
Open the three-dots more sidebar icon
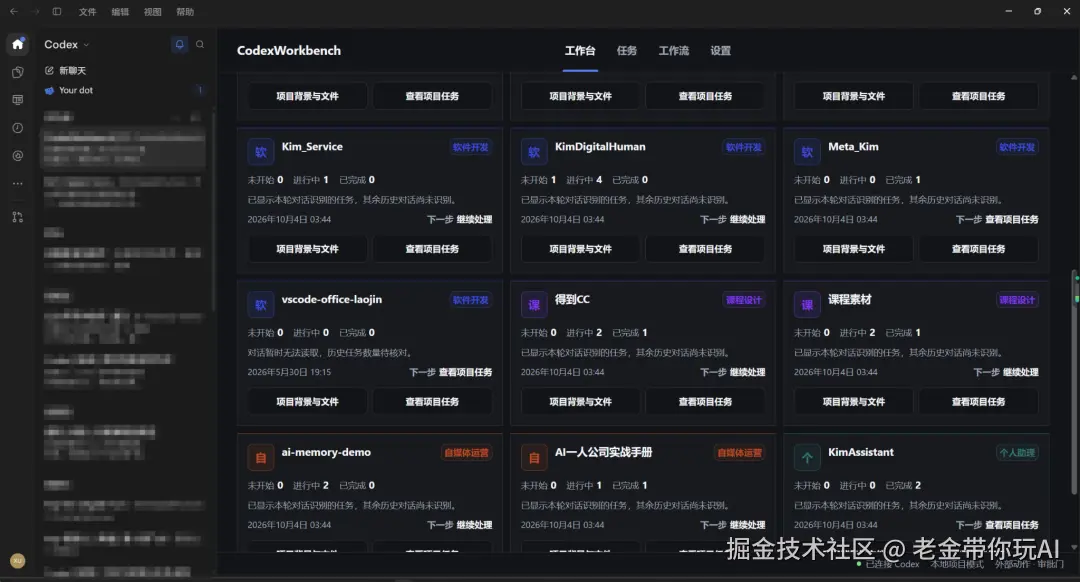[18, 184]
